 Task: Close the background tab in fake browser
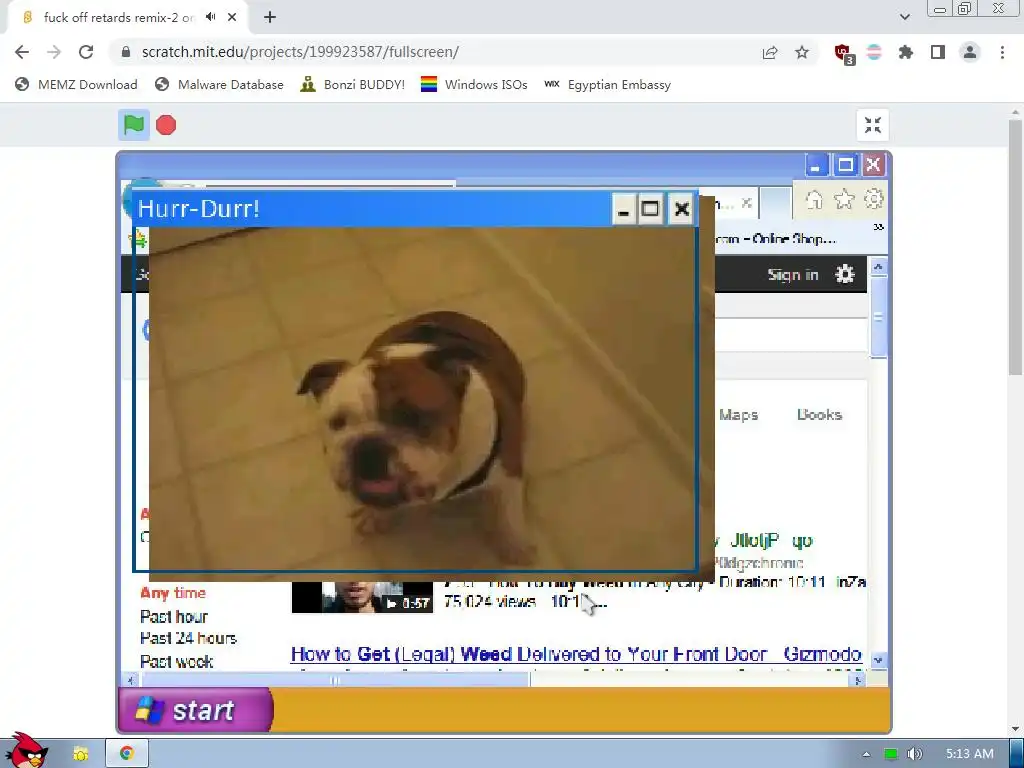746,203
